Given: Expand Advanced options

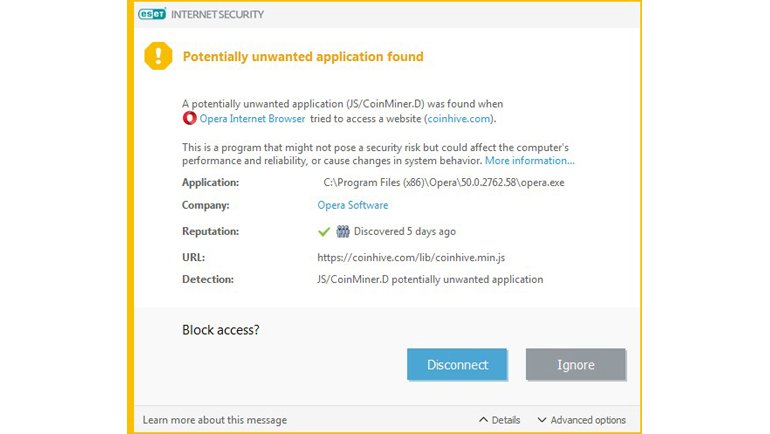Looking at the screenshot, I should 581,420.
